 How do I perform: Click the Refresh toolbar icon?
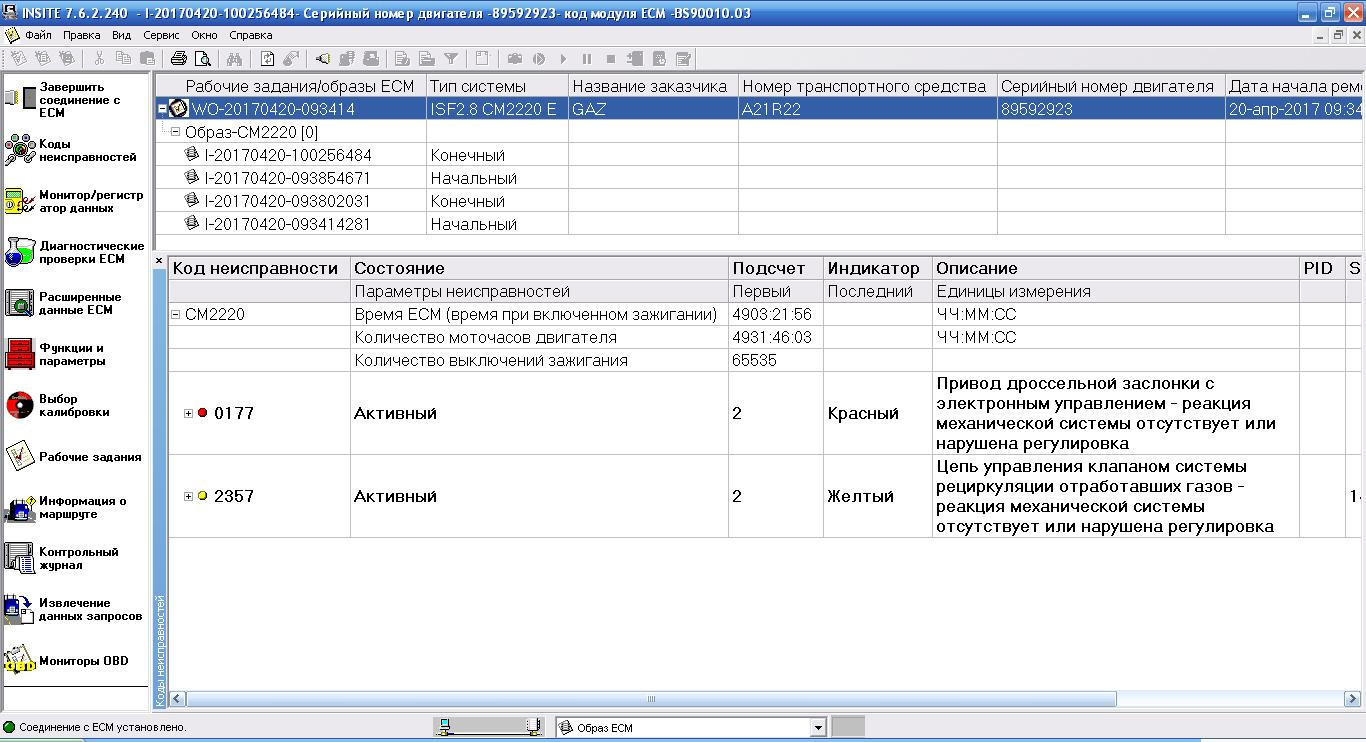pos(268,58)
